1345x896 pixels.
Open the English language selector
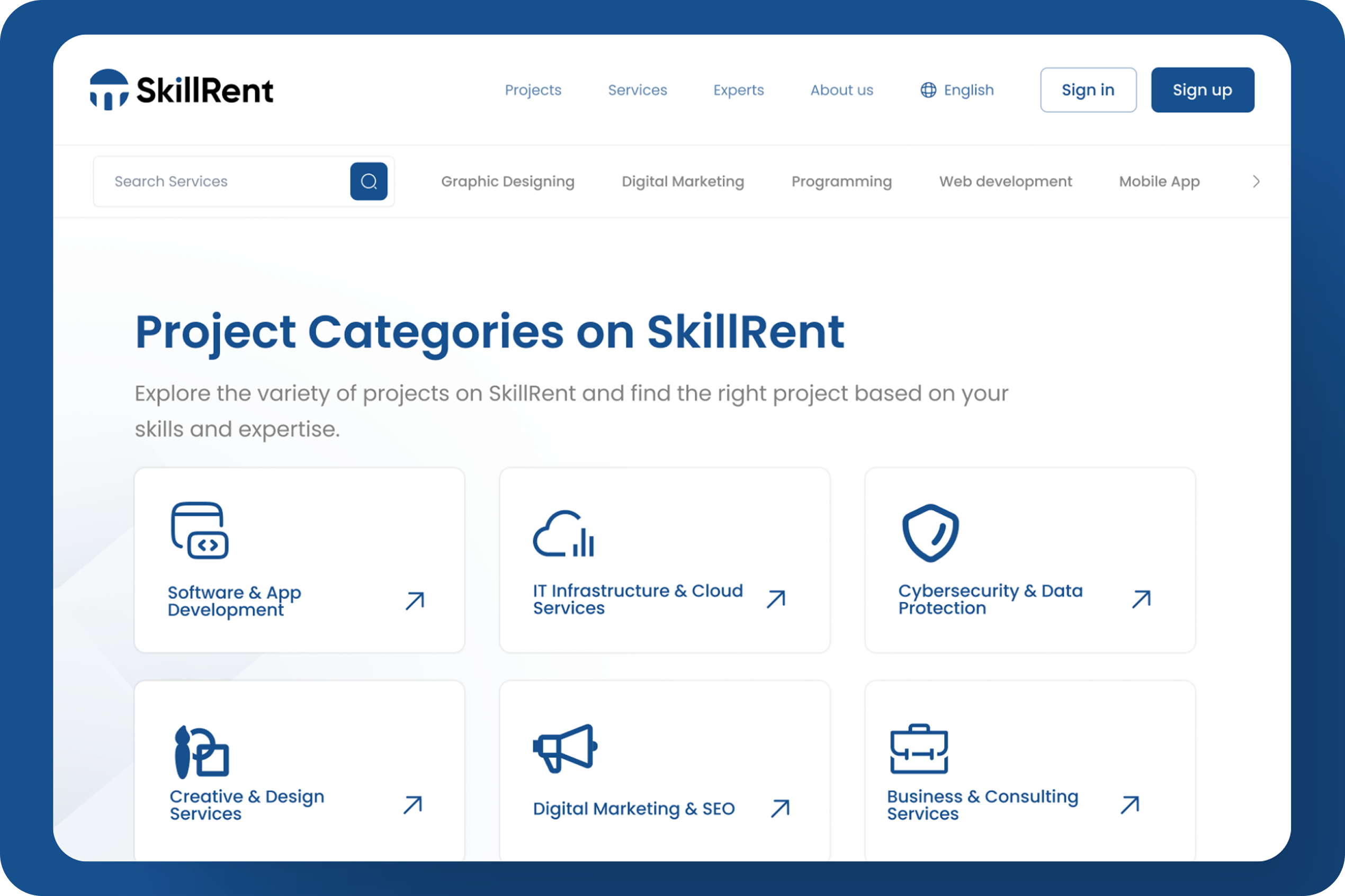[x=957, y=89]
